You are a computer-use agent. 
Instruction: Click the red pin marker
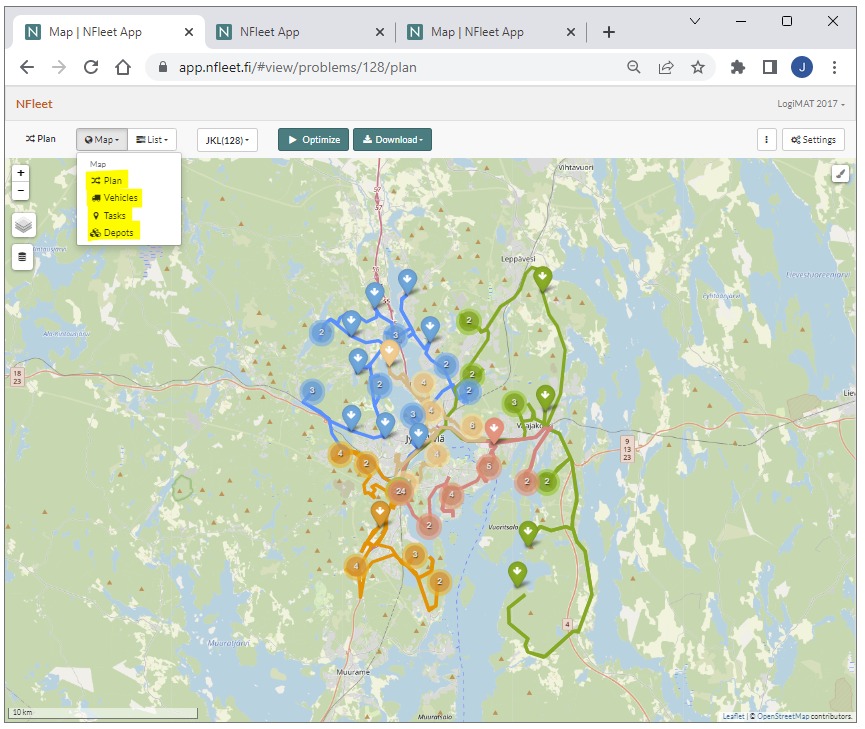click(x=494, y=430)
